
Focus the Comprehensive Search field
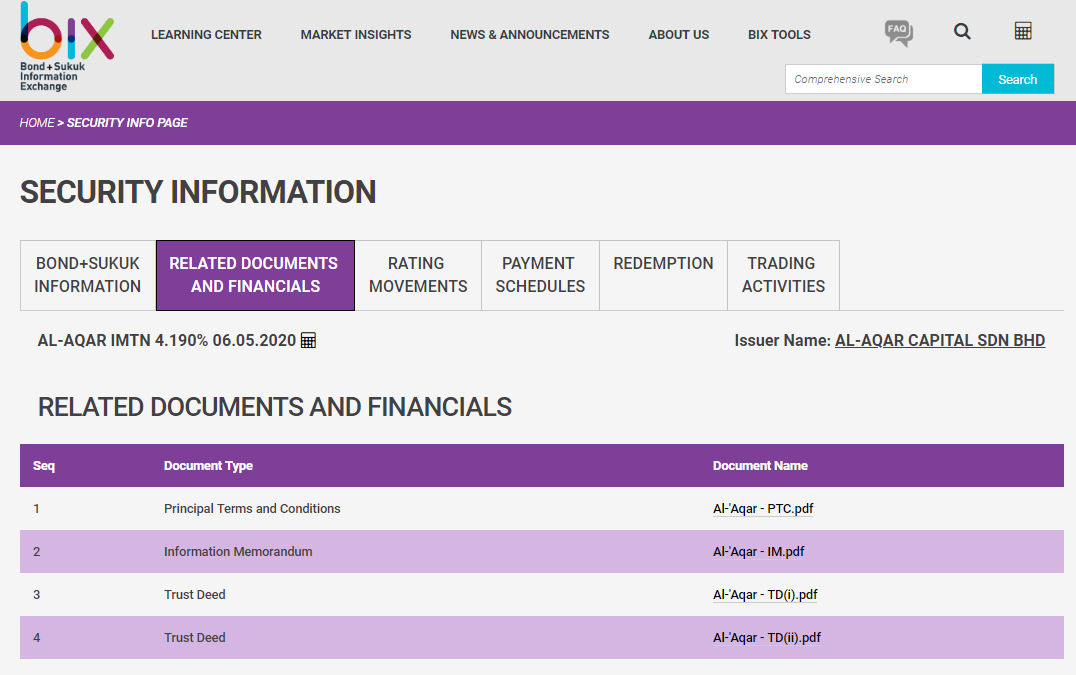(884, 79)
